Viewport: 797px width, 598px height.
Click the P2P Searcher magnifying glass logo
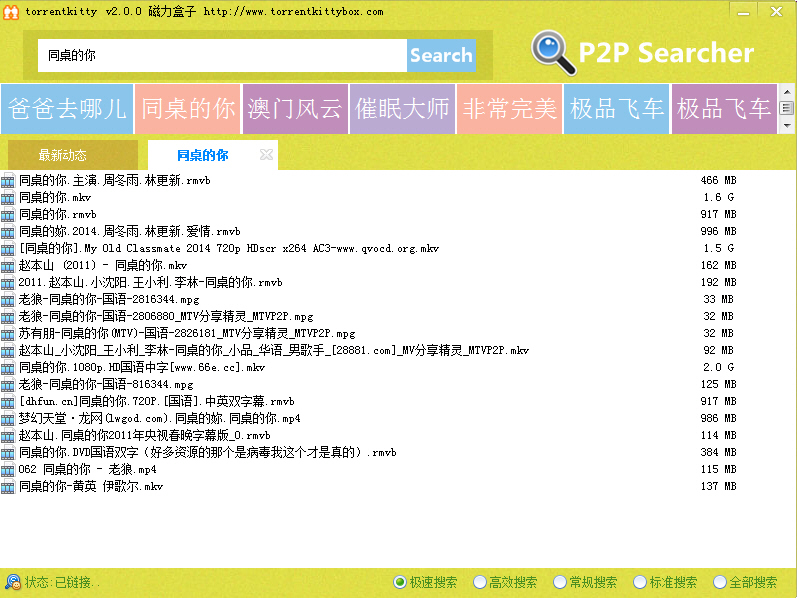click(550, 53)
